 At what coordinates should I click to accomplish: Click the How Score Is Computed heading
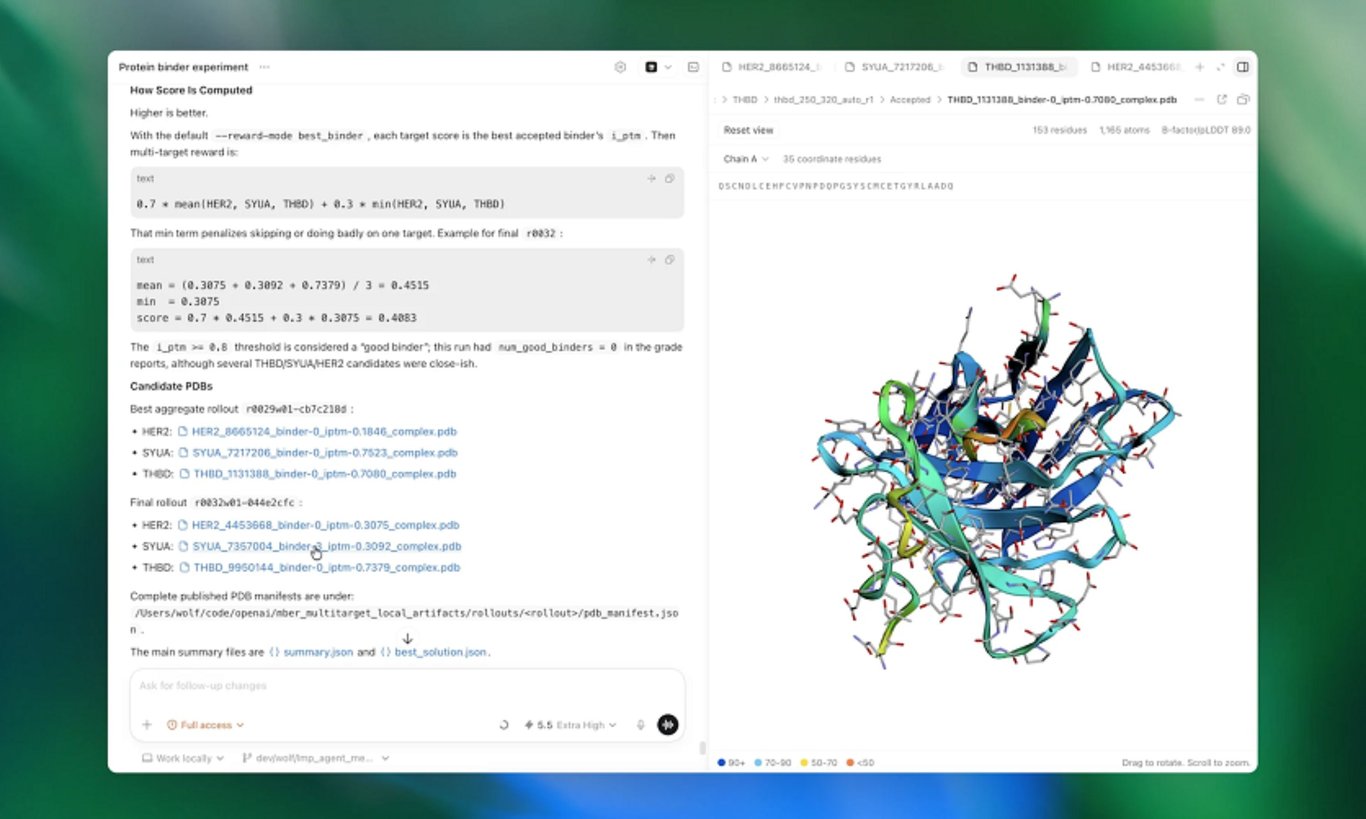(191, 90)
